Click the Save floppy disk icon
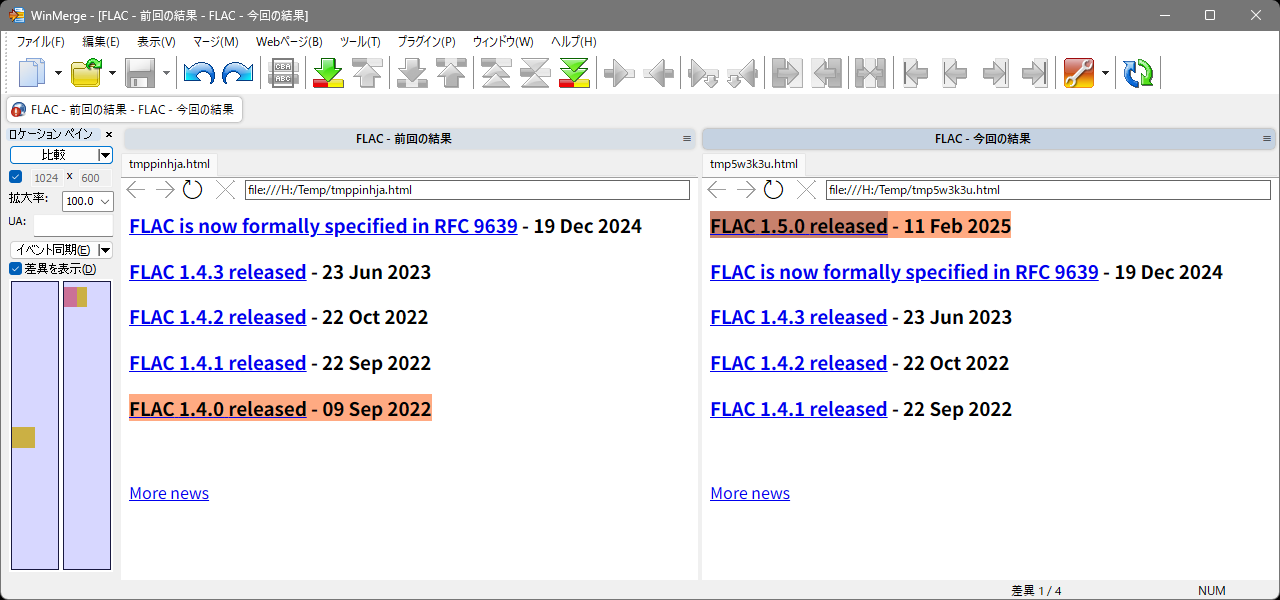Screen dimensions: 1280x600 [x=140, y=73]
